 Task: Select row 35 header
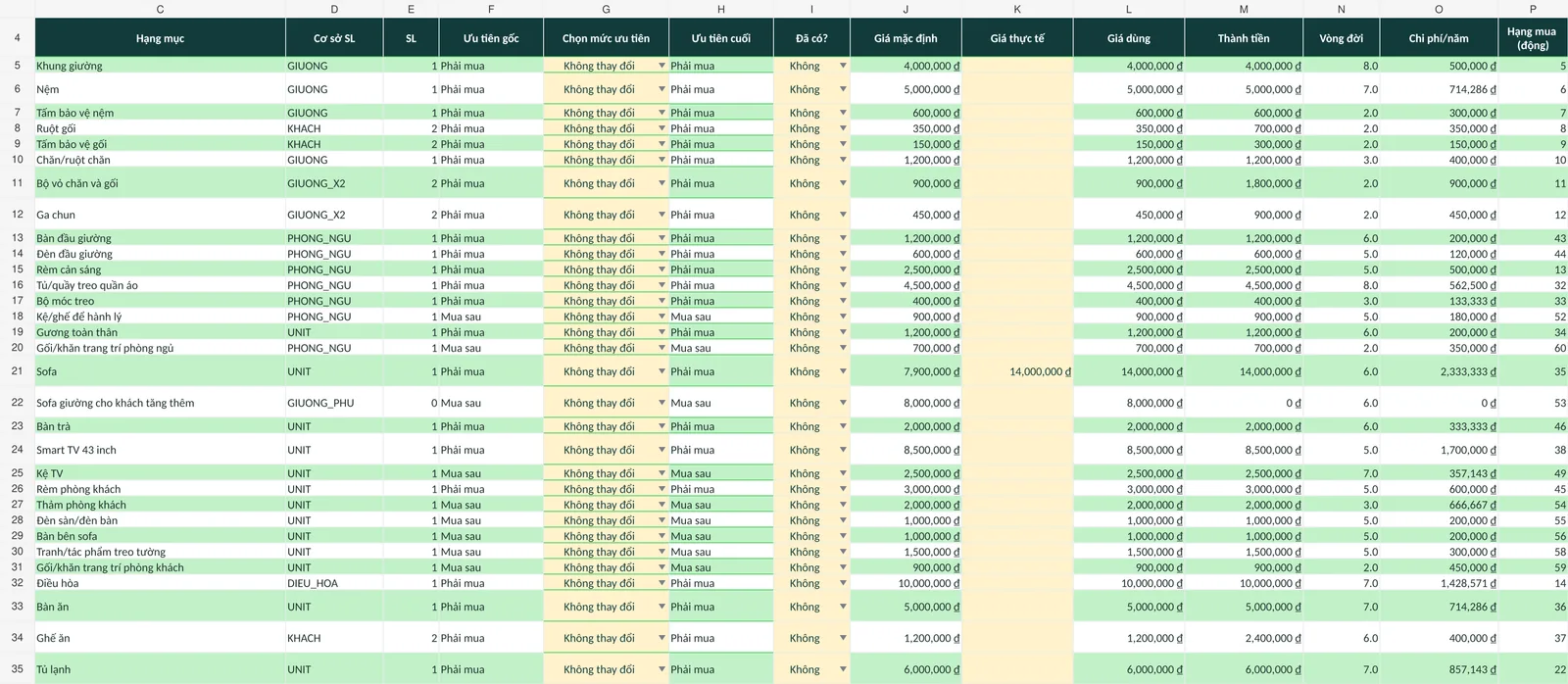17,669
